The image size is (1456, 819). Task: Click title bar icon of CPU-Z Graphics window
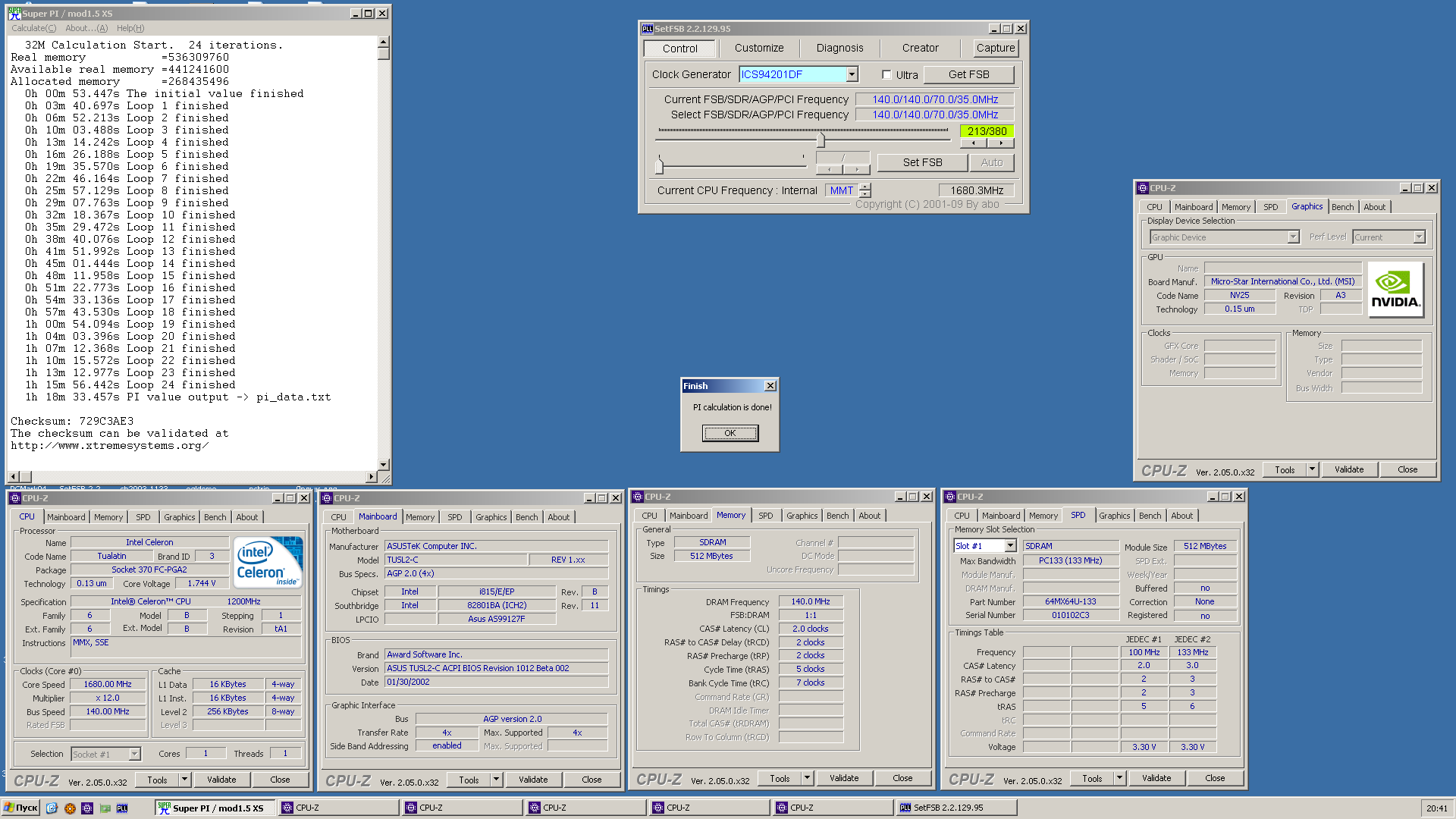[x=1143, y=188]
